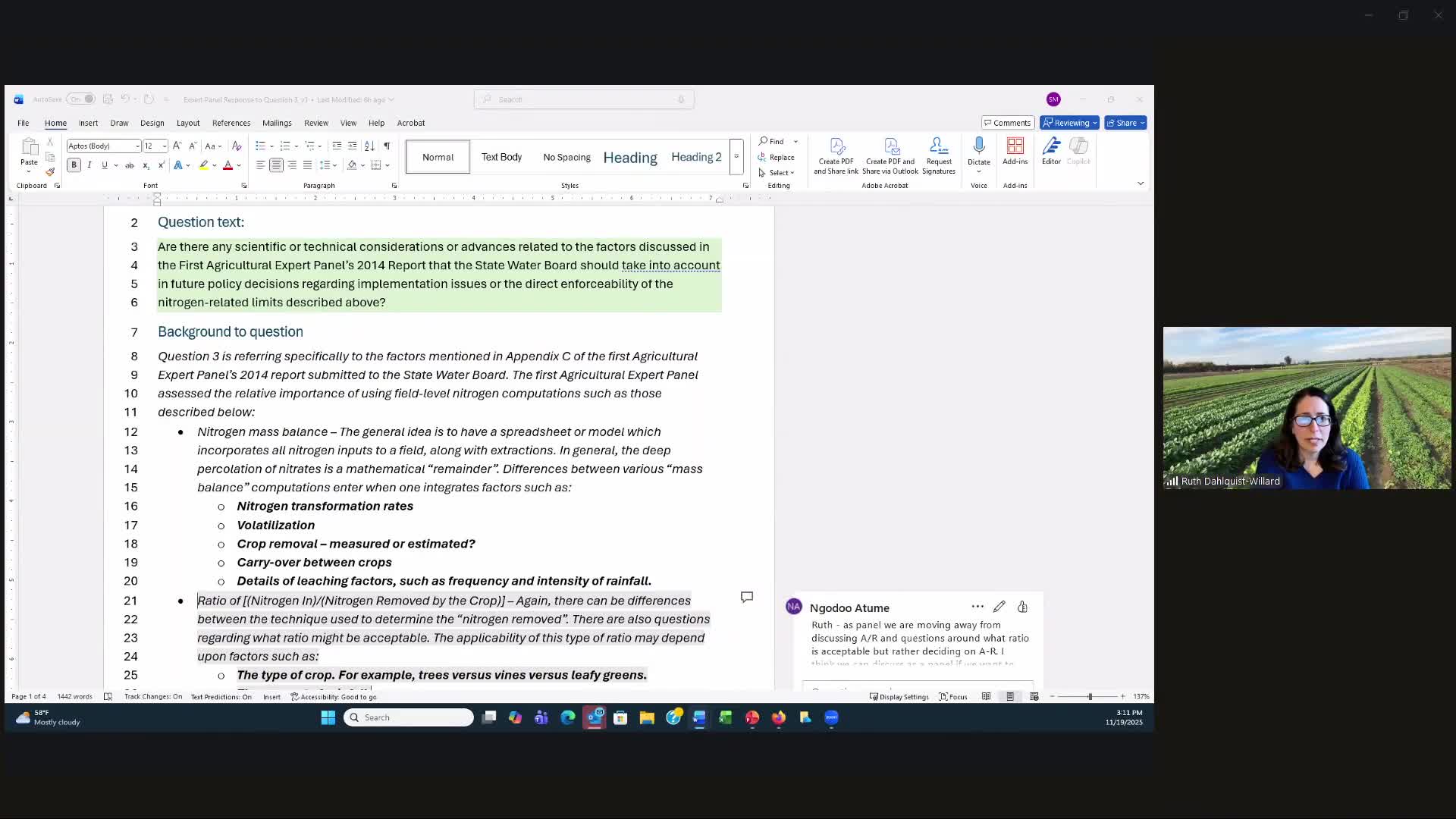Viewport: 1456px width, 819px height.
Task: Click the Show/Hide paragraph marks icon
Action: pyautogui.click(x=387, y=146)
